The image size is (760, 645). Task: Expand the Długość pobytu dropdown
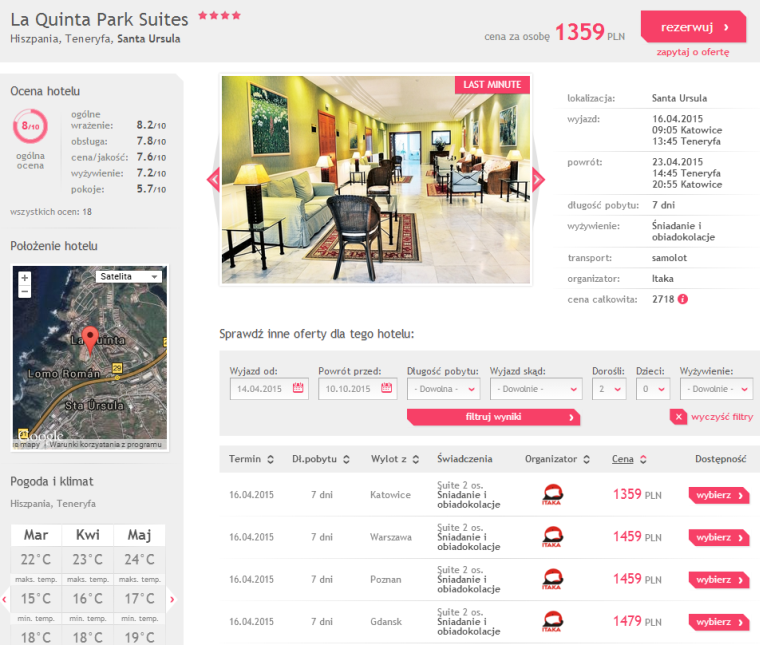444,389
